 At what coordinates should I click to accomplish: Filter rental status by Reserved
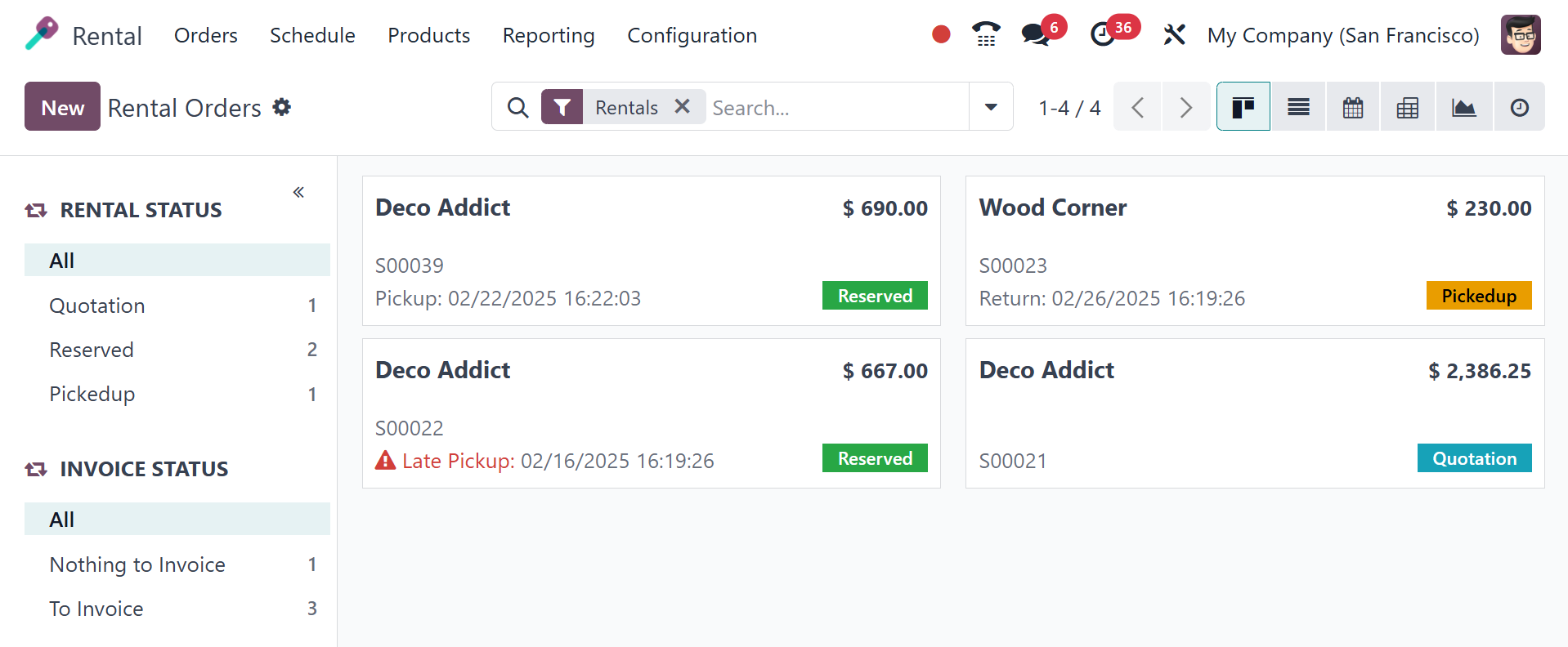coord(92,350)
